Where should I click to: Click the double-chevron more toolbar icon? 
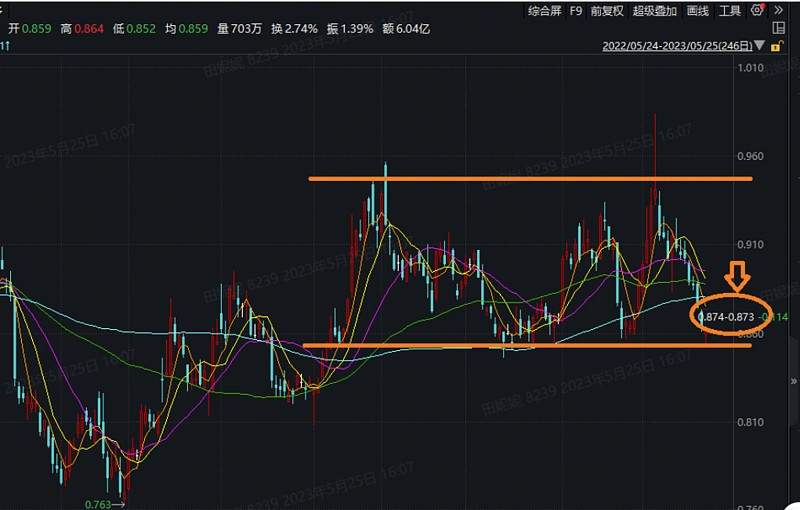[779, 10]
